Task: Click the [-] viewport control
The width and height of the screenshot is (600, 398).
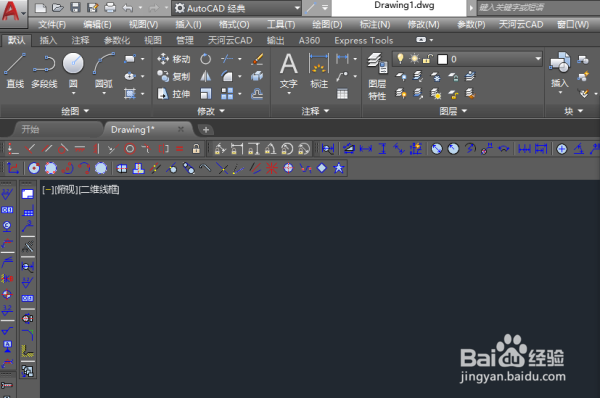Action: [x=48, y=190]
